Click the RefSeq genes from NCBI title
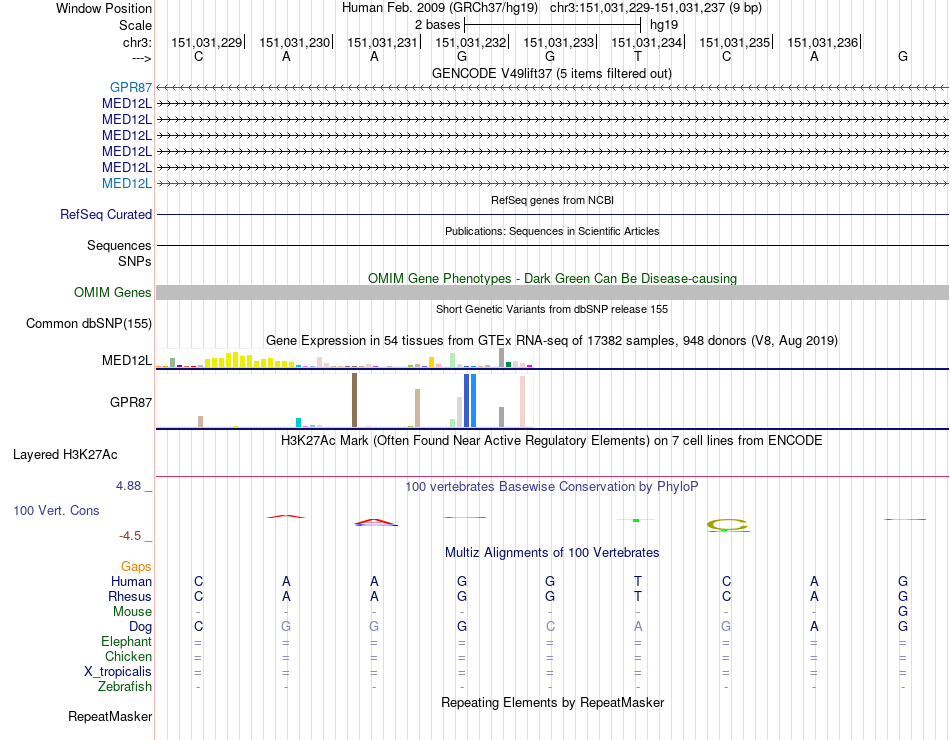The width and height of the screenshot is (950, 740). point(552,200)
